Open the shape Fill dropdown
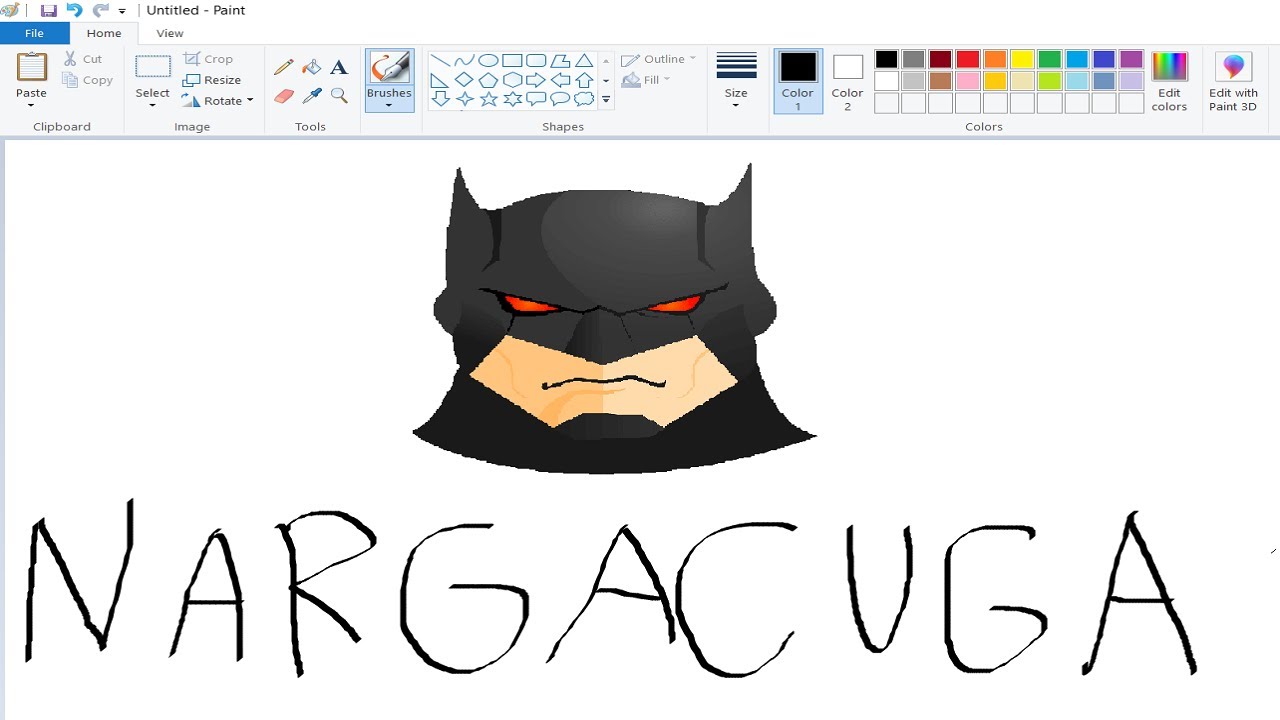 click(x=646, y=80)
